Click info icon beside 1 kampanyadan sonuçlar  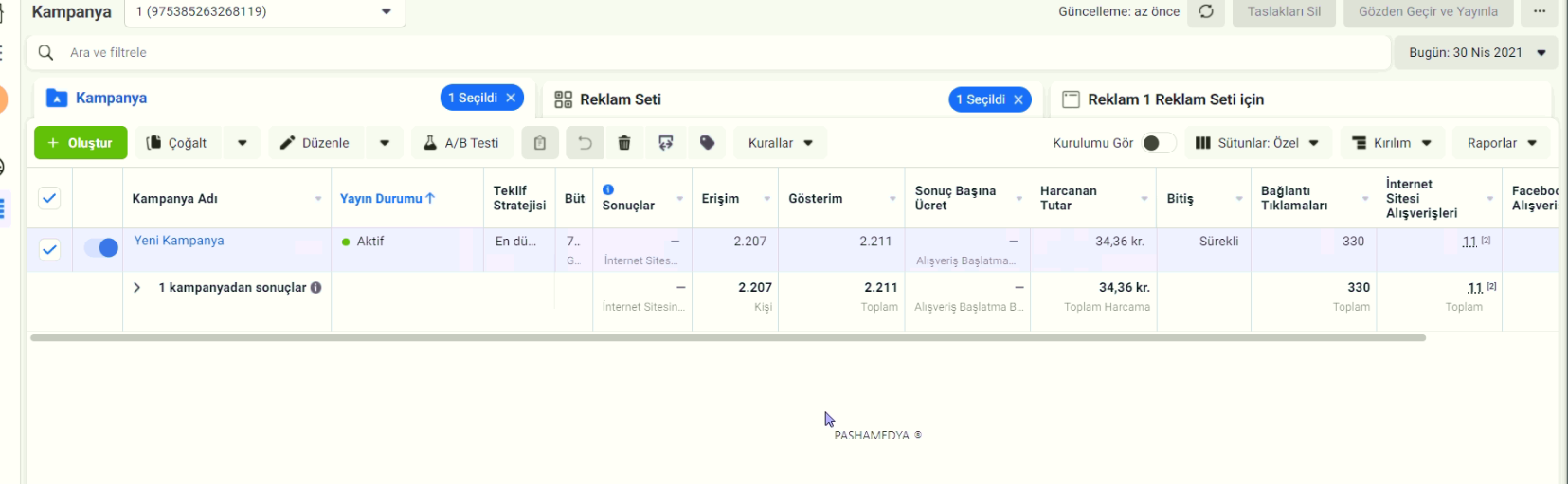click(x=315, y=287)
